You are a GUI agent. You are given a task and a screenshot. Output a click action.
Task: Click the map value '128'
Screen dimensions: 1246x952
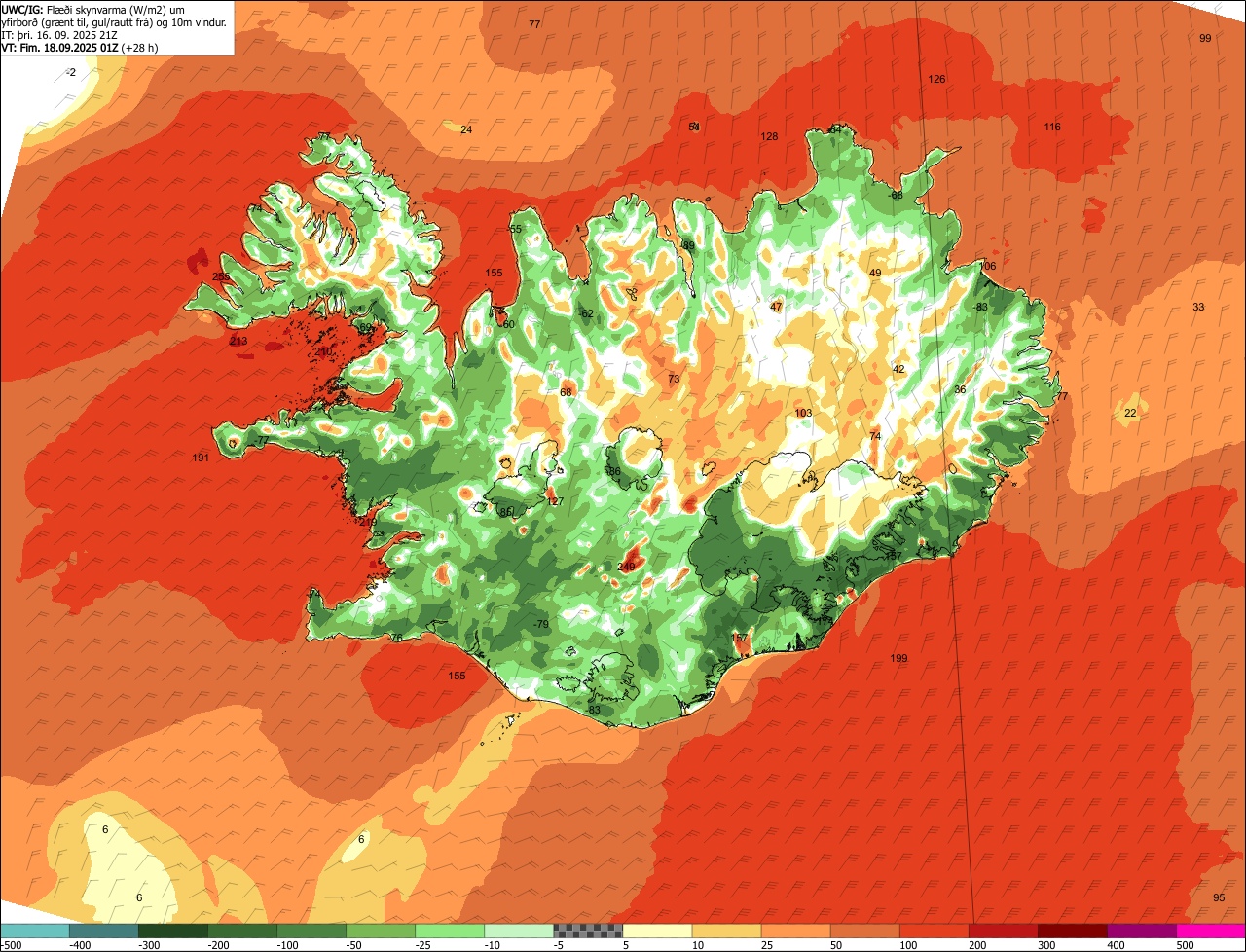pos(769,136)
